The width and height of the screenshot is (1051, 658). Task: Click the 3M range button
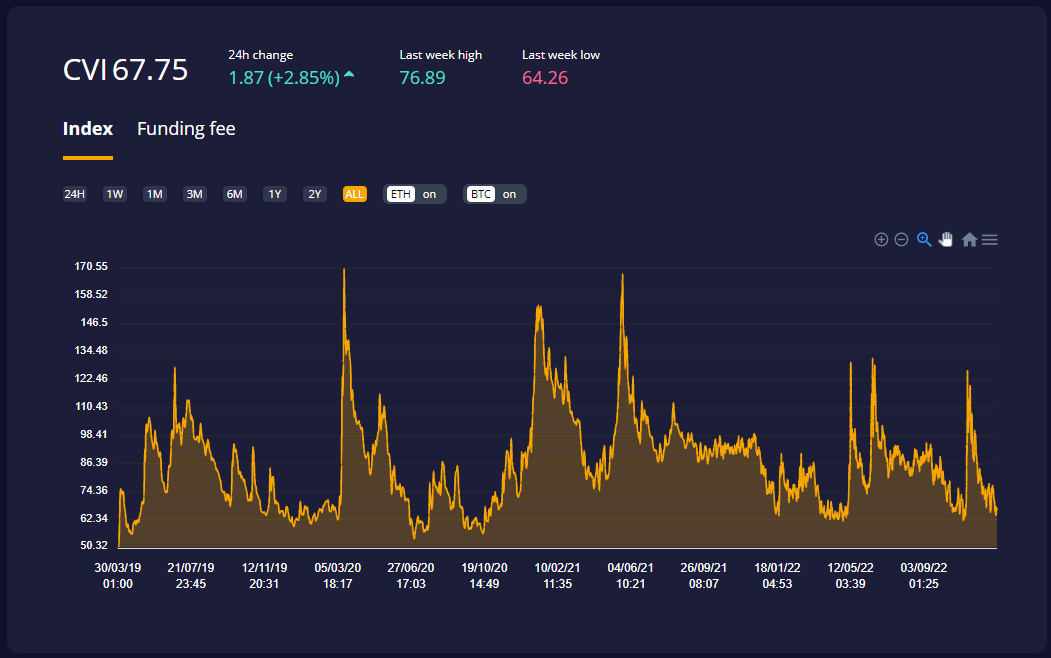click(x=194, y=194)
